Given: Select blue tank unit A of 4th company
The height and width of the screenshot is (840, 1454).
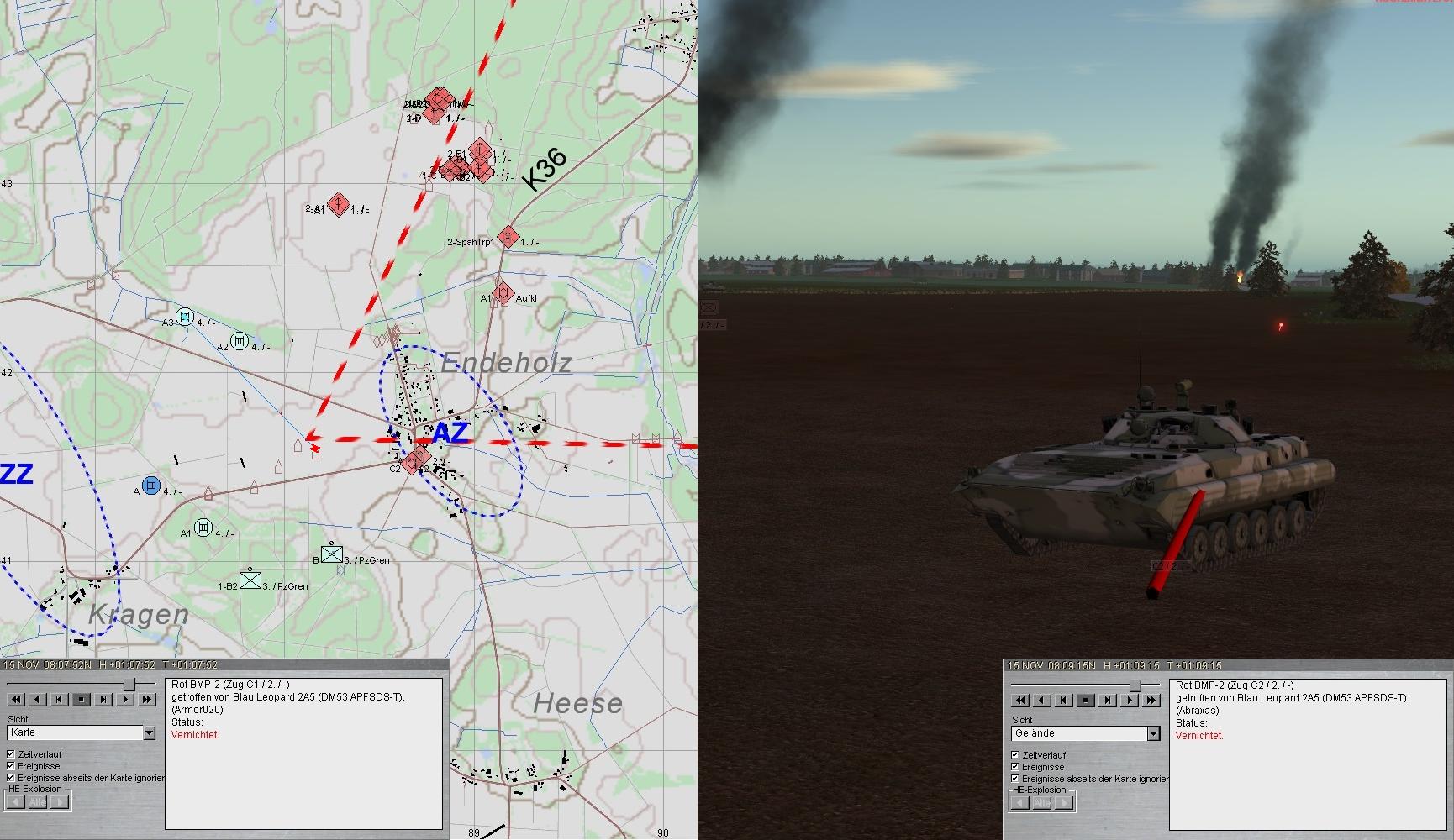Looking at the screenshot, I should (x=151, y=486).
